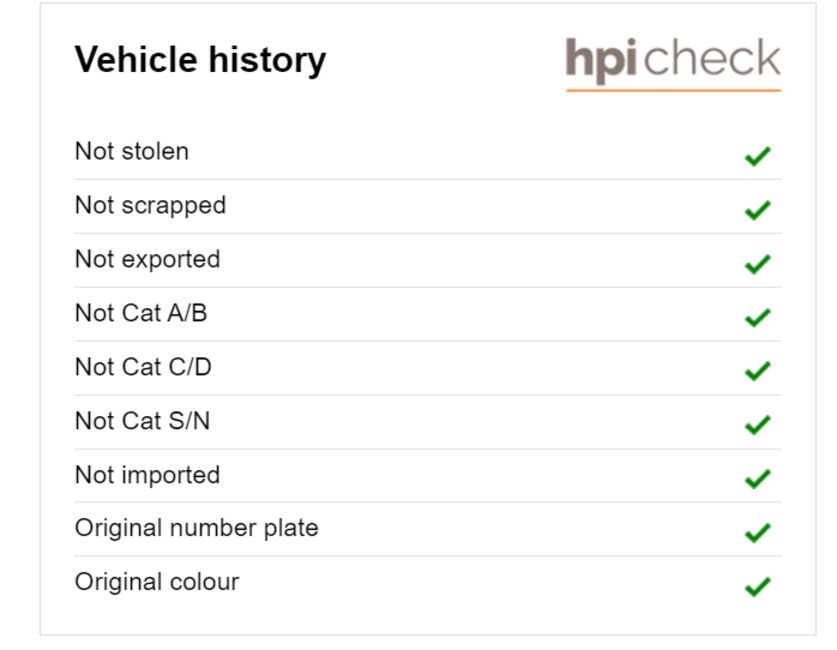
Task: Click the checkmark for Original colour
Action: 757,586
